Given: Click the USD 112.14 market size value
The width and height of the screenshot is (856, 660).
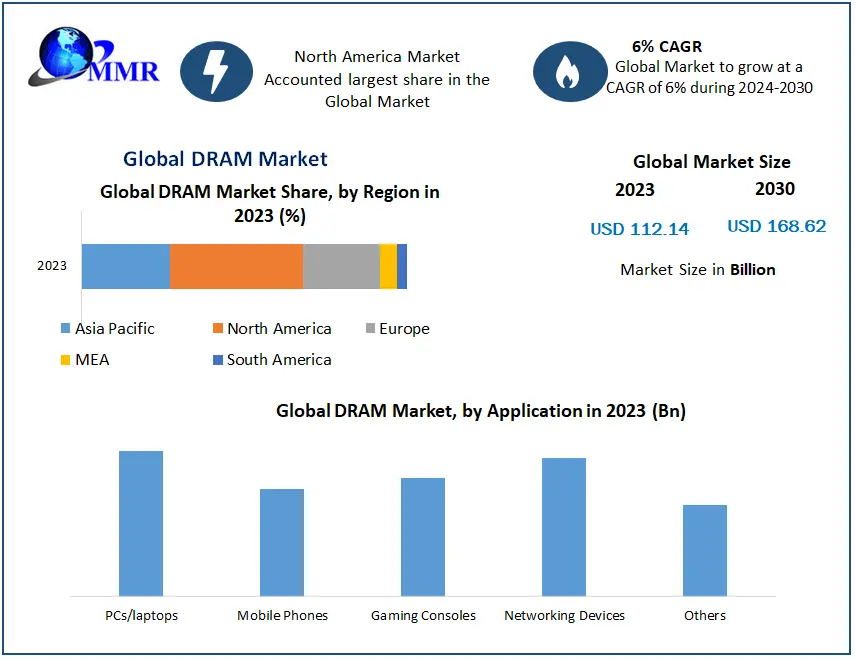Looking at the screenshot, I should click(x=639, y=229).
